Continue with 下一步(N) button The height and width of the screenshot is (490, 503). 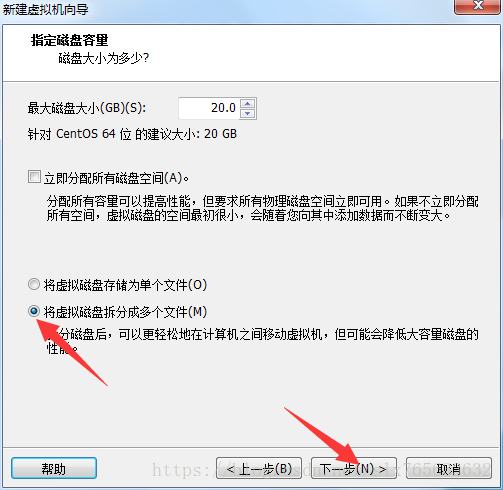pos(354,468)
